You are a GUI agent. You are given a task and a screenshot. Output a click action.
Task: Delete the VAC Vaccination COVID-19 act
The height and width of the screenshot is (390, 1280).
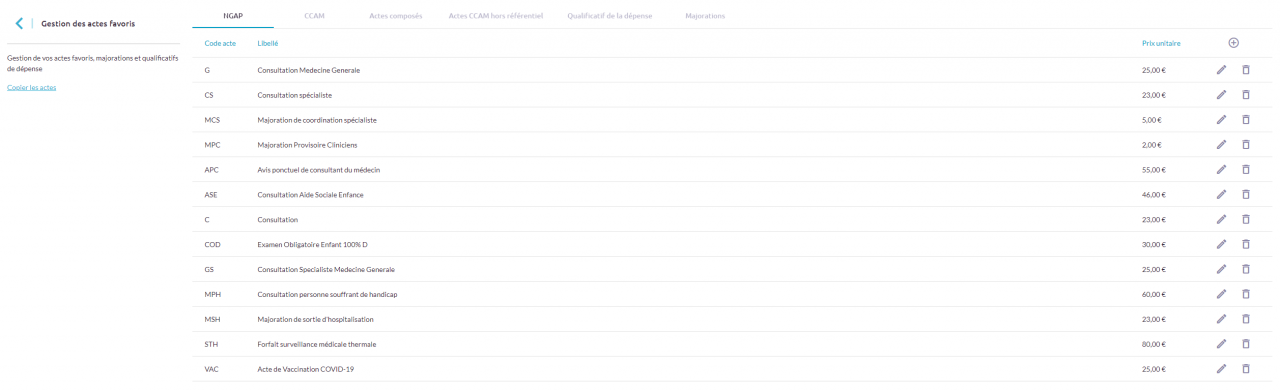pyautogui.click(x=1246, y=369)
